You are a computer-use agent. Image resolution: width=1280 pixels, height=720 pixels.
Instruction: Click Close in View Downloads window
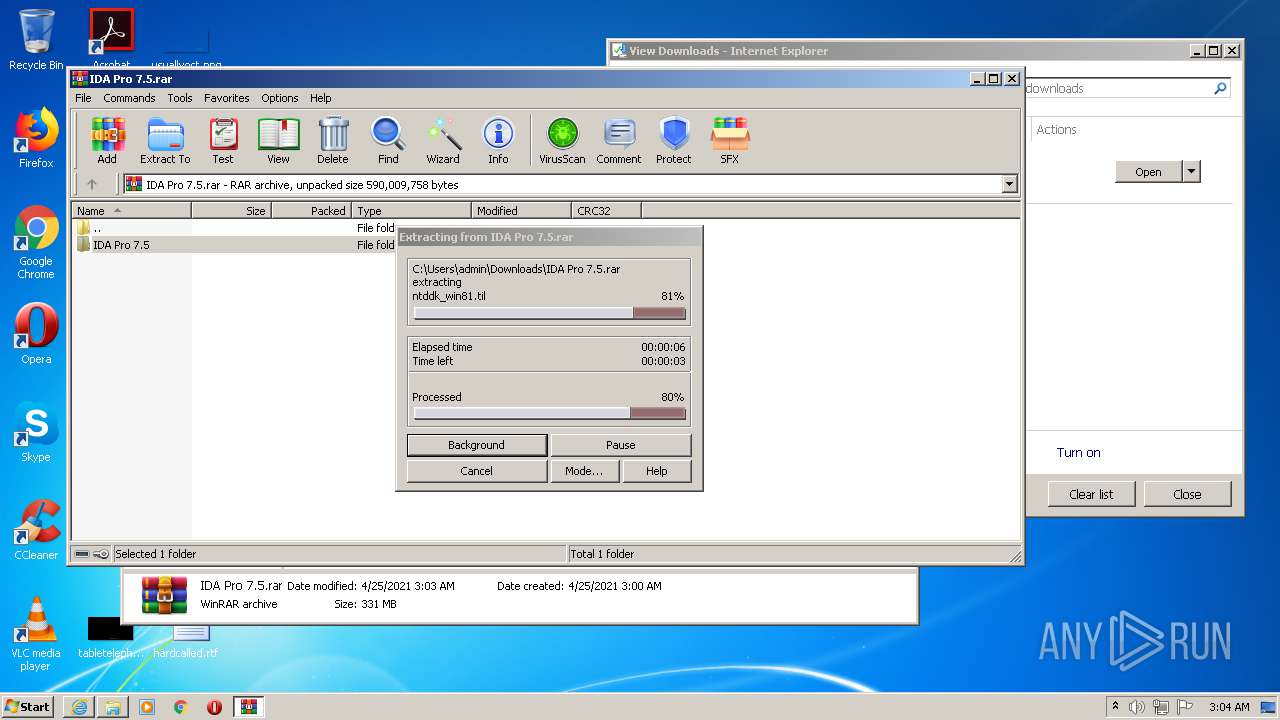[x=1187, y=494]
